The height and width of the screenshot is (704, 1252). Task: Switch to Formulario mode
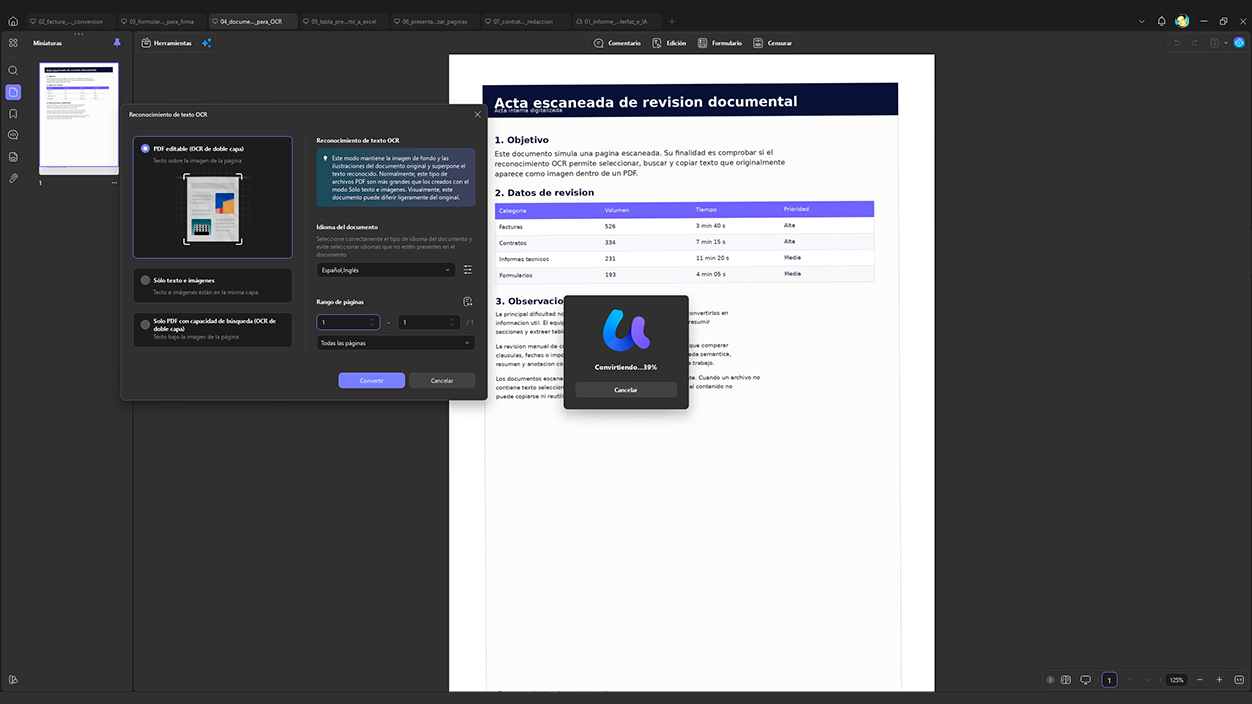click(x=720, y=43)
